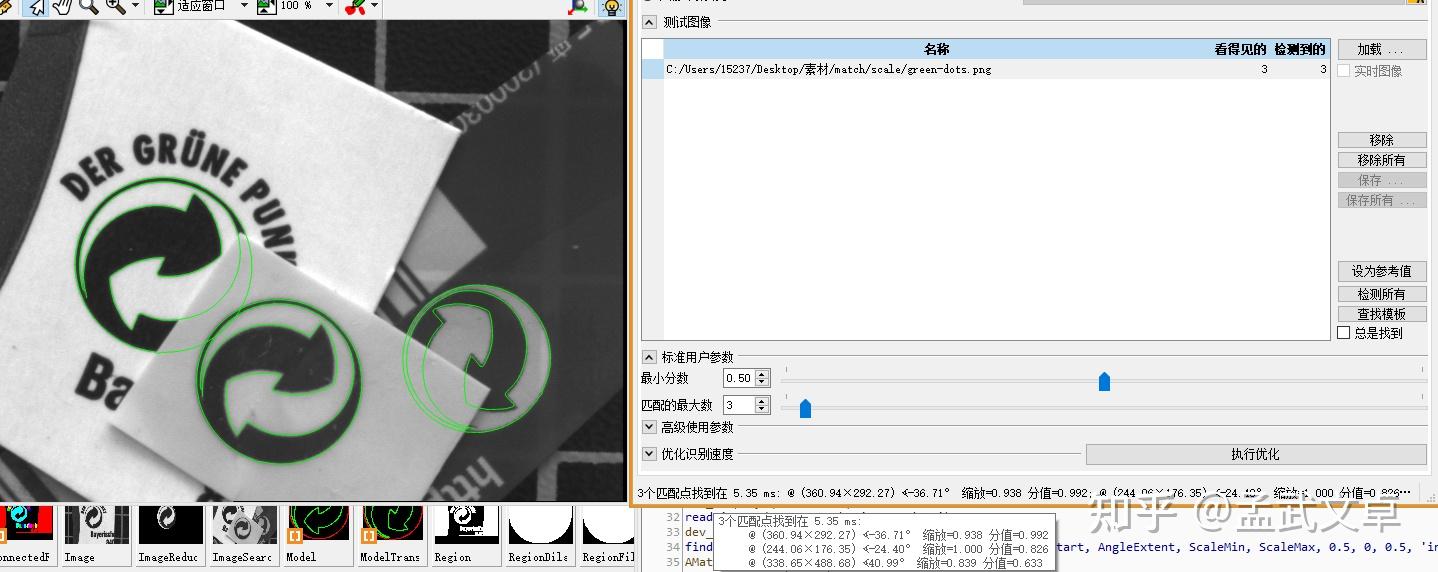The width and height of the screenshot is (1438, 572).
Task: Toggle the light bulb icon
Action: coord(610,7)
